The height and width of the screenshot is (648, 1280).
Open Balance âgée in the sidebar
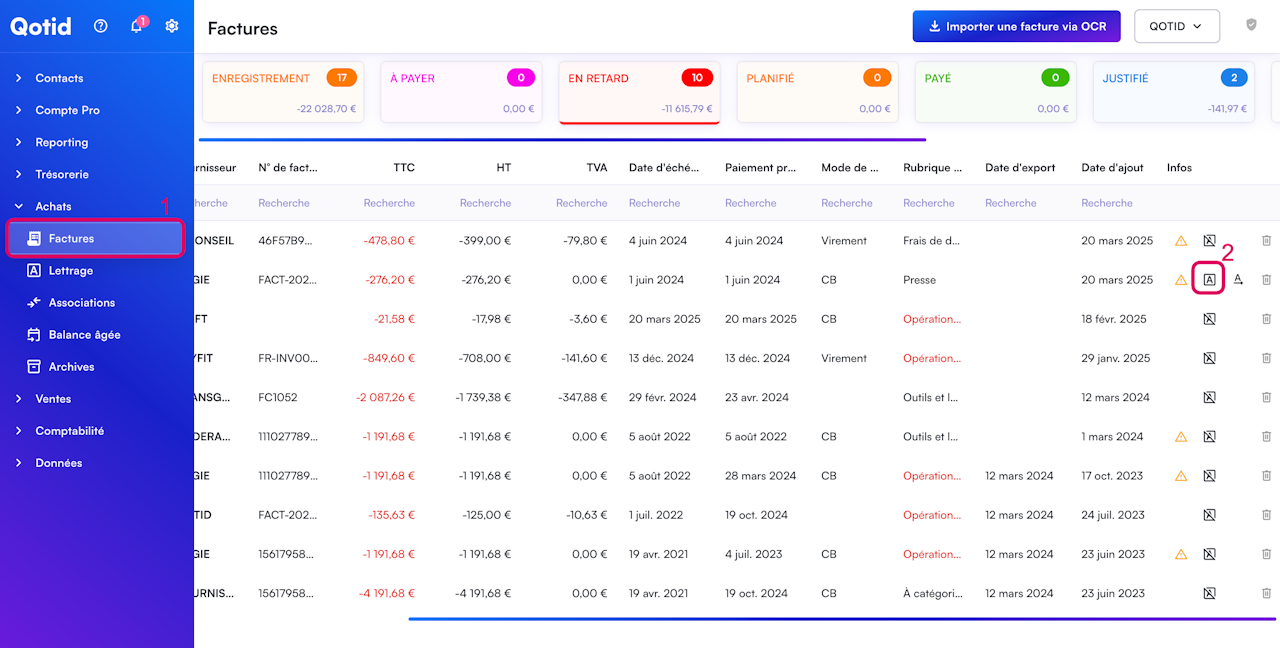(x=84, y=335)
